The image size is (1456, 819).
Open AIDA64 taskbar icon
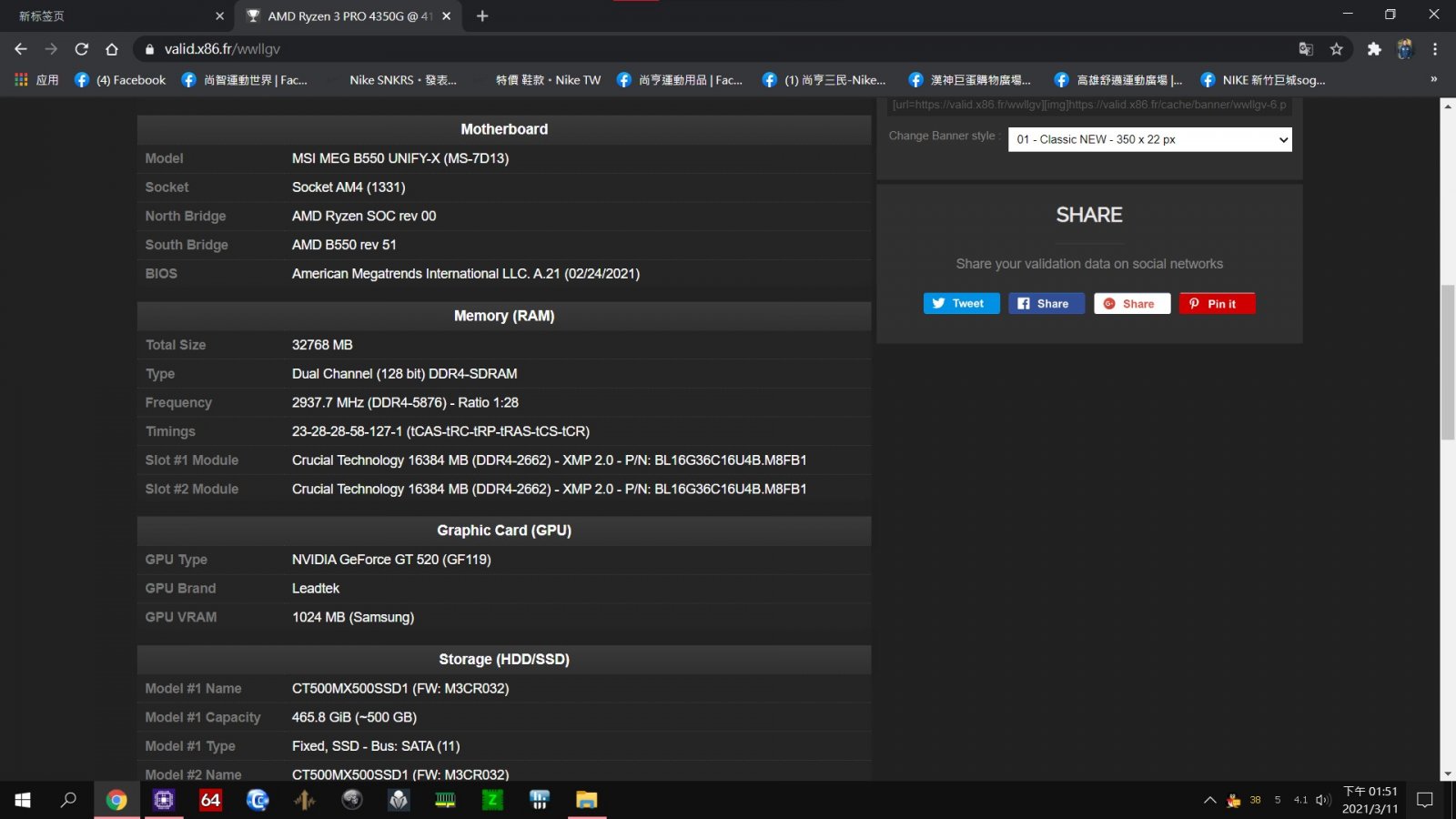(x=211, y=800)
